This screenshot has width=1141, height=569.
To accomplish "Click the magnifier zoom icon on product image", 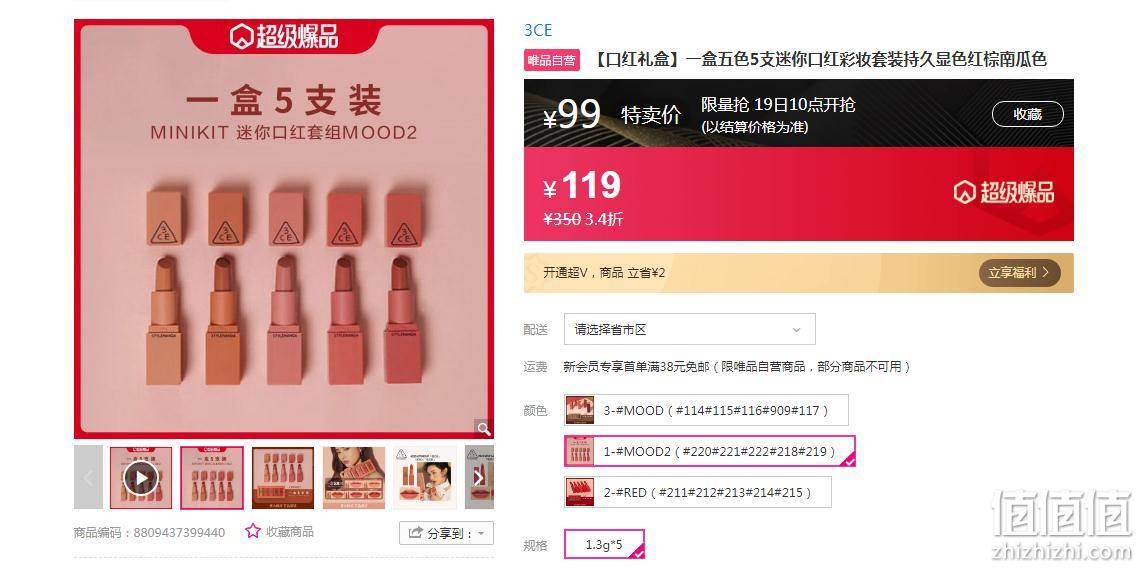I will (x=483, y=428).
